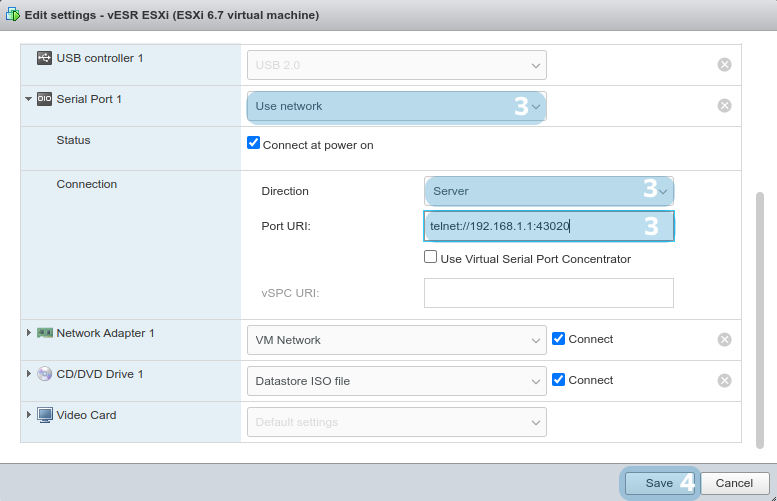Toggle Connect at power on checkbox

pos(254,144)
